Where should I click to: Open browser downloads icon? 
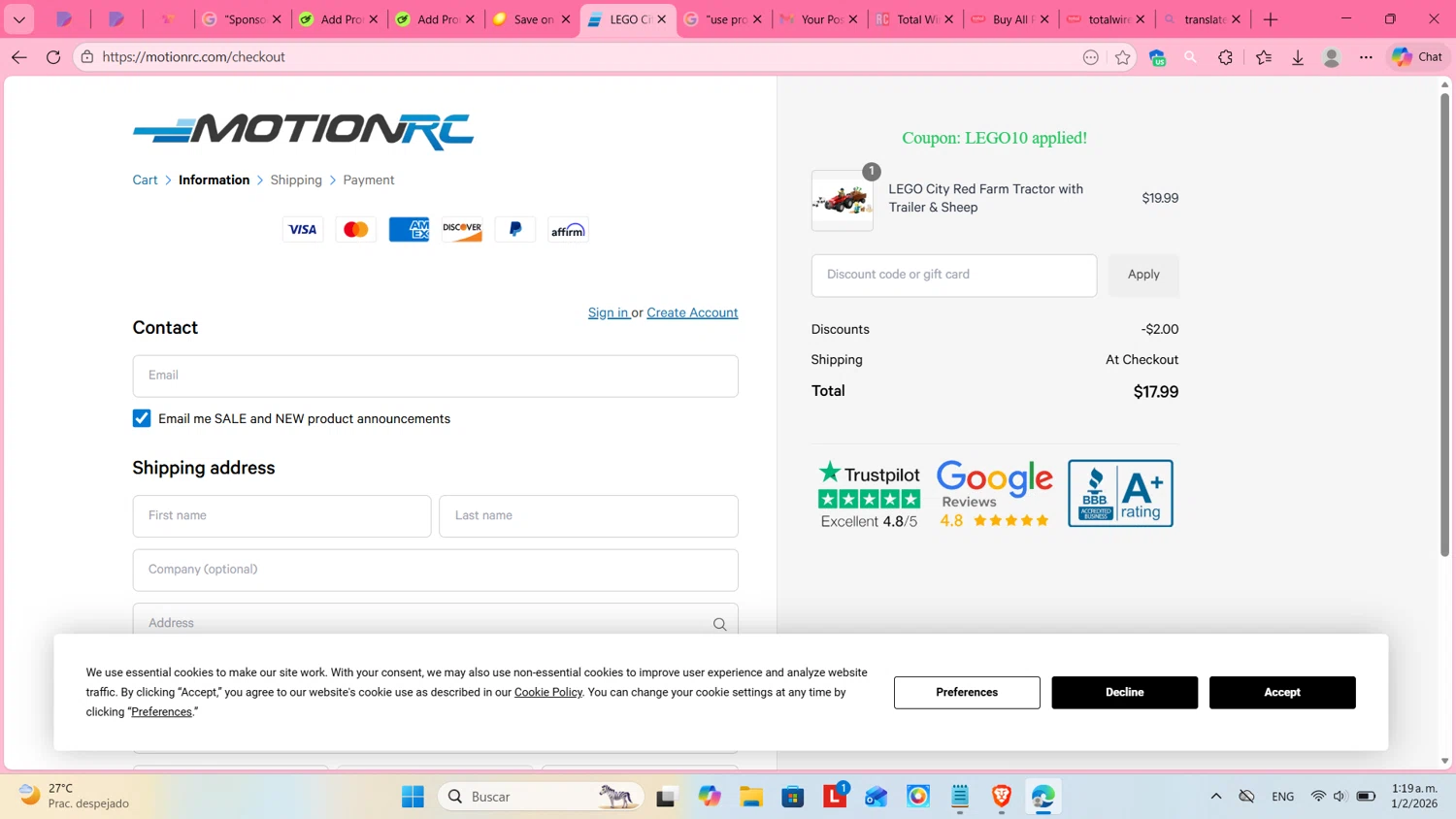tap(1298, 57)
